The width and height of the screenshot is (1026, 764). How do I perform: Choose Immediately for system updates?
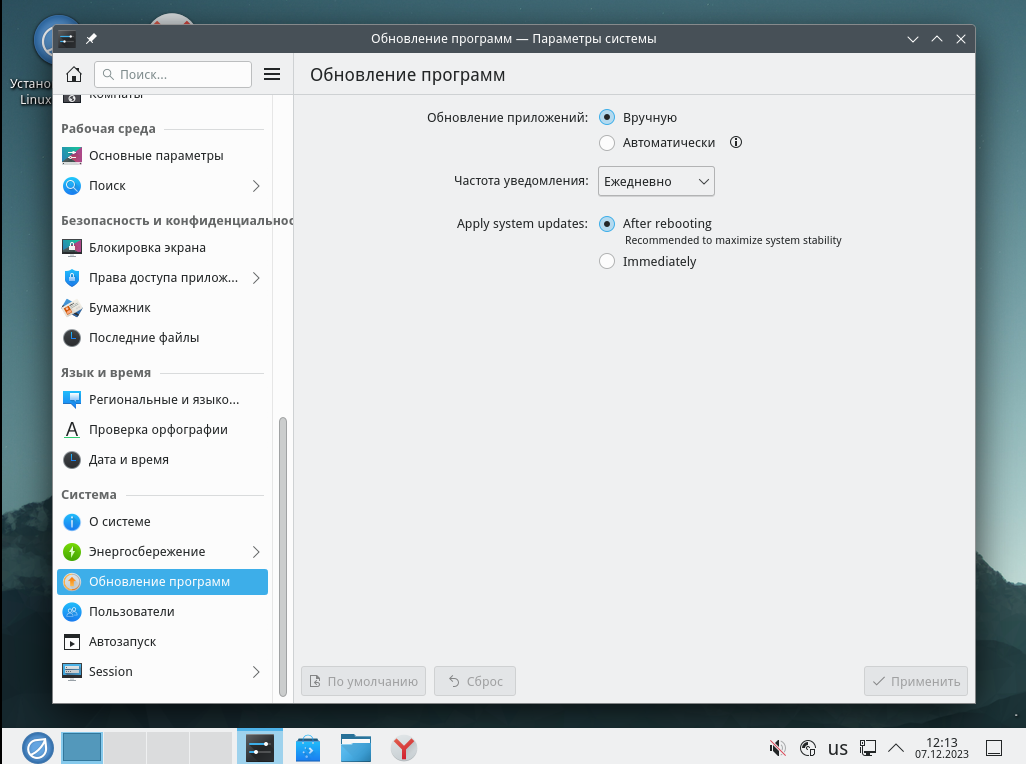[x=607, y=262]
